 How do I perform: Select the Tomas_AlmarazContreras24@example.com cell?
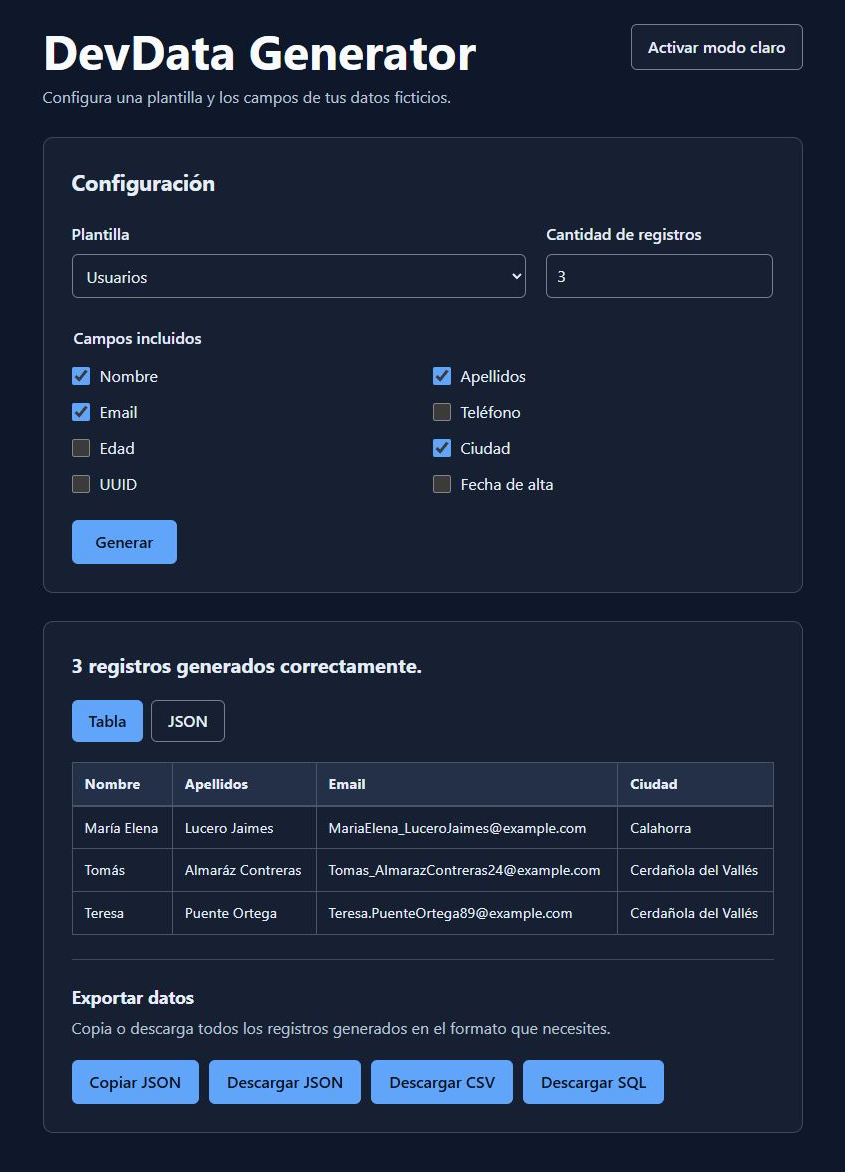[x=467, y=870]
